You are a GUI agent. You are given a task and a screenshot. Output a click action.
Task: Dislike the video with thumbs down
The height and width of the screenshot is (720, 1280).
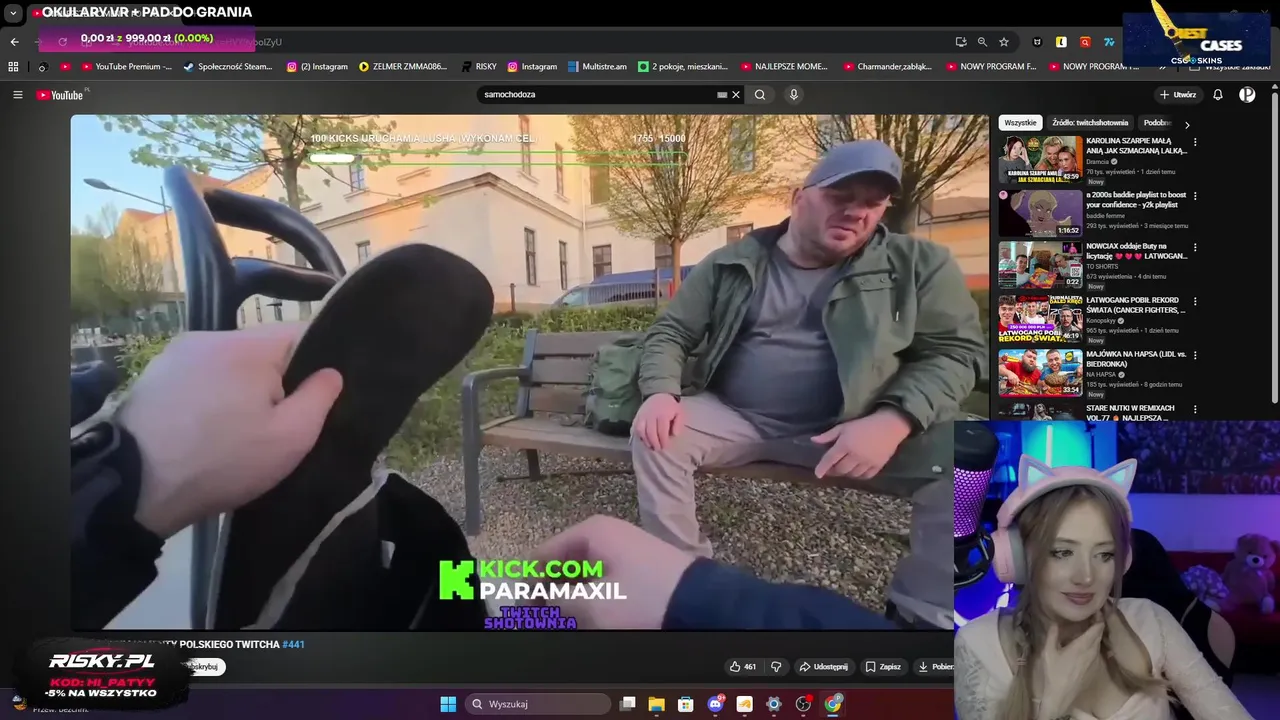[776, 667]
